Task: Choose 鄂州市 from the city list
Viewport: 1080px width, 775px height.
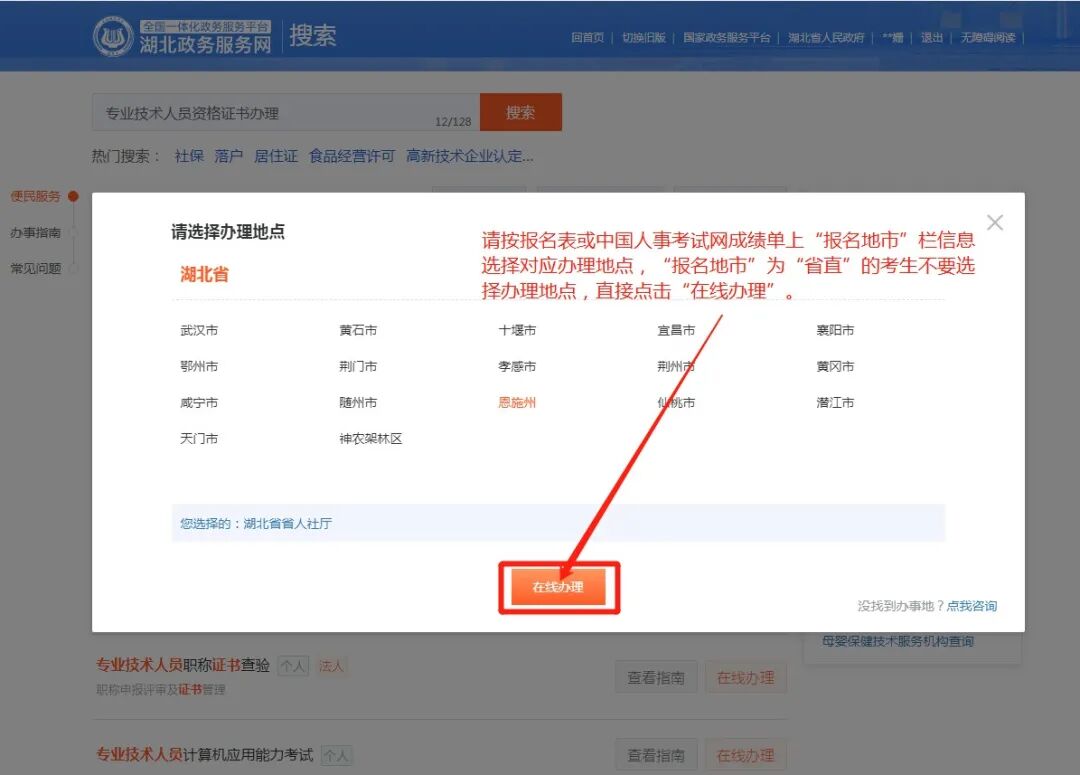Action: [x=199, y=366]
